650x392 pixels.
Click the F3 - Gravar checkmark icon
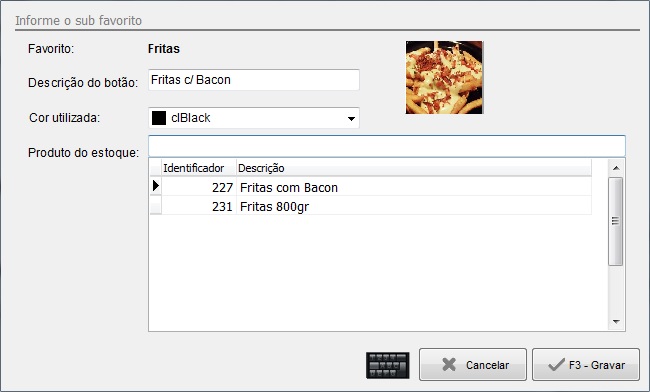[556, 365]
